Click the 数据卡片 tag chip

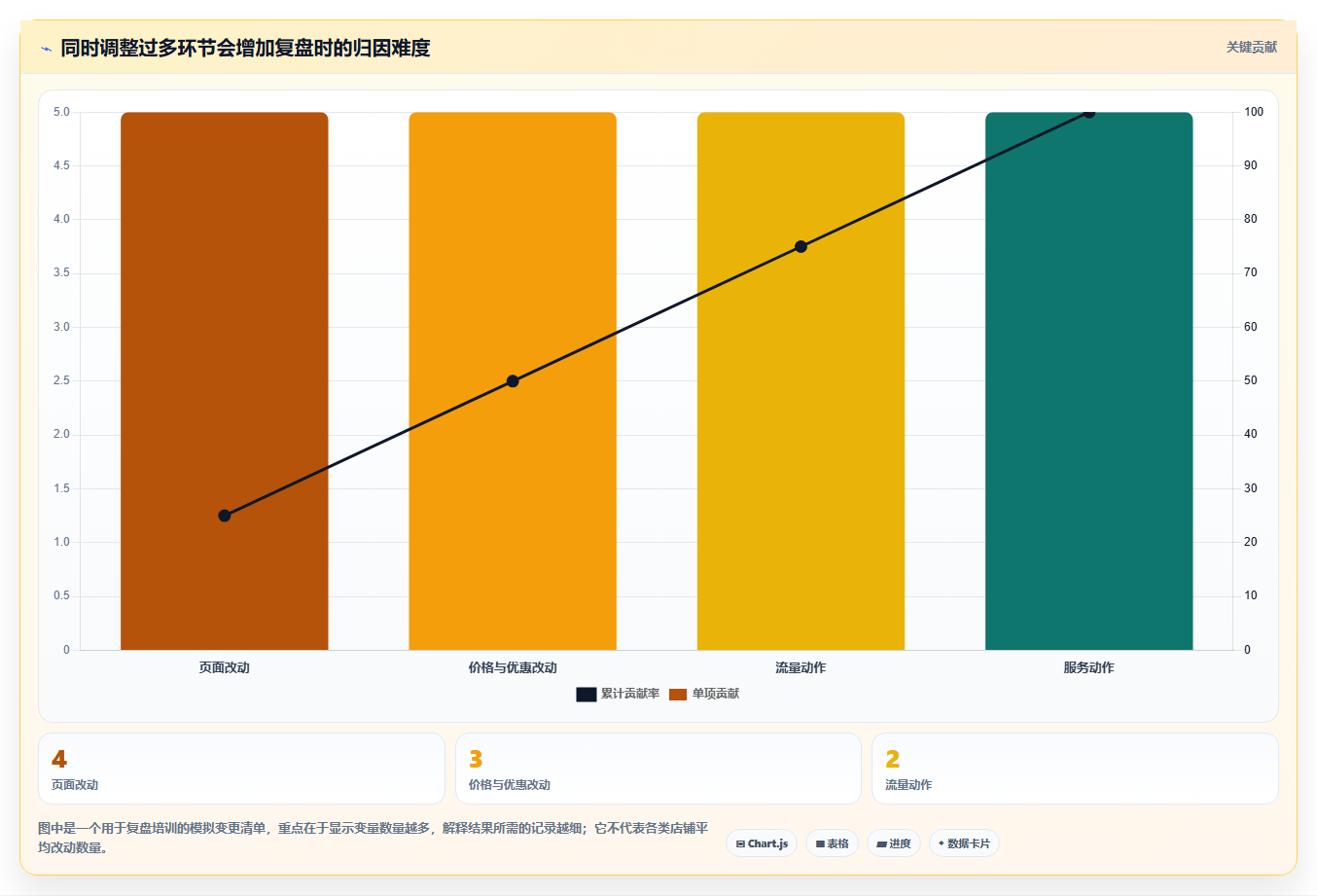click(964, 843)
